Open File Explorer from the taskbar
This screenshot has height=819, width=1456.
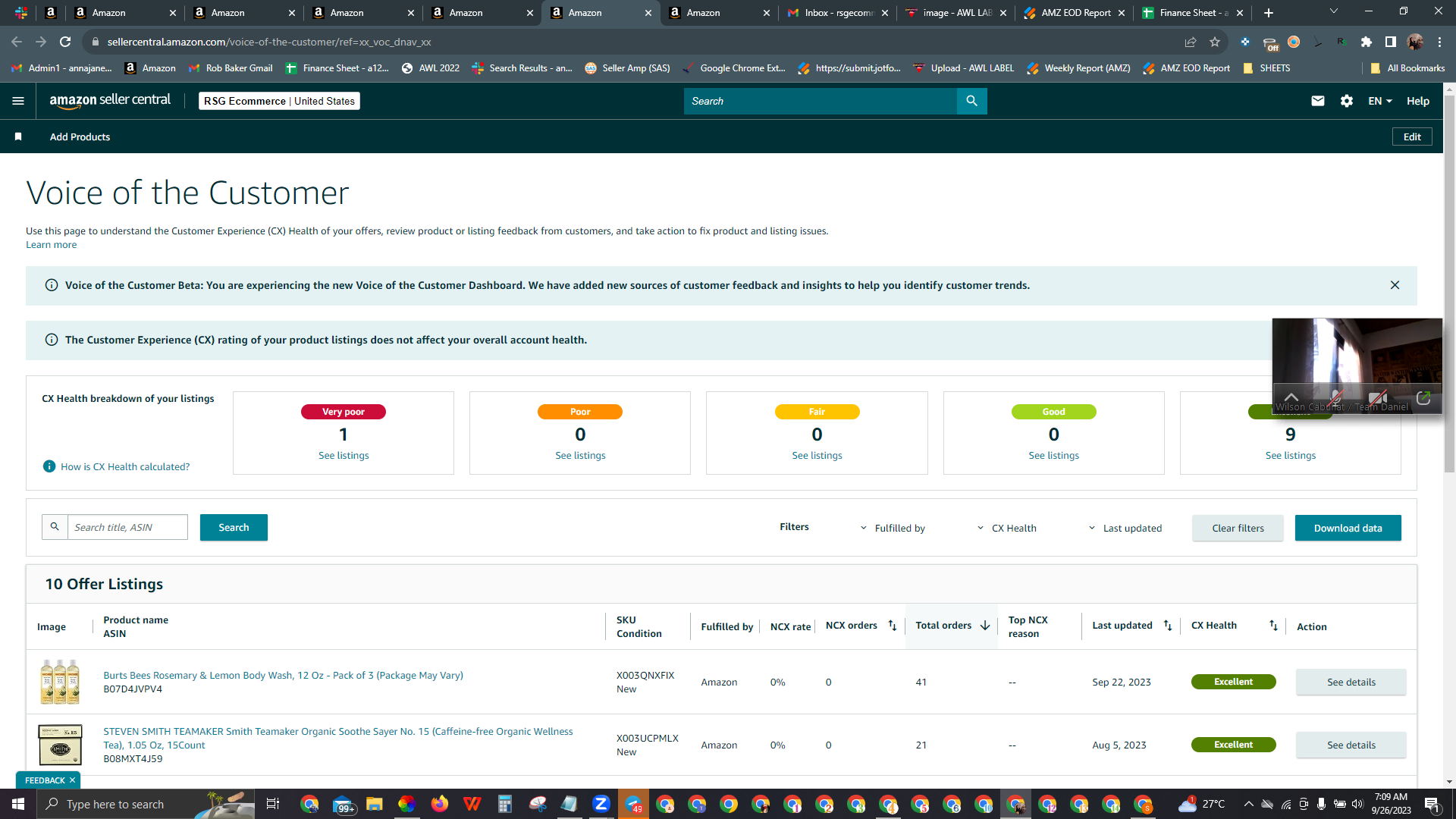tap(375, 804)
